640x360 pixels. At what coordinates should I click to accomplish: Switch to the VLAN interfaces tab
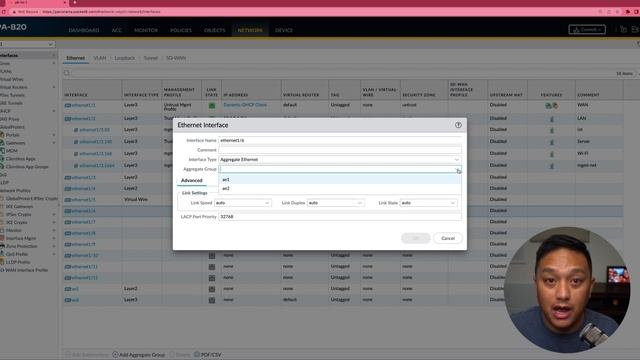(x=100, y=58)
